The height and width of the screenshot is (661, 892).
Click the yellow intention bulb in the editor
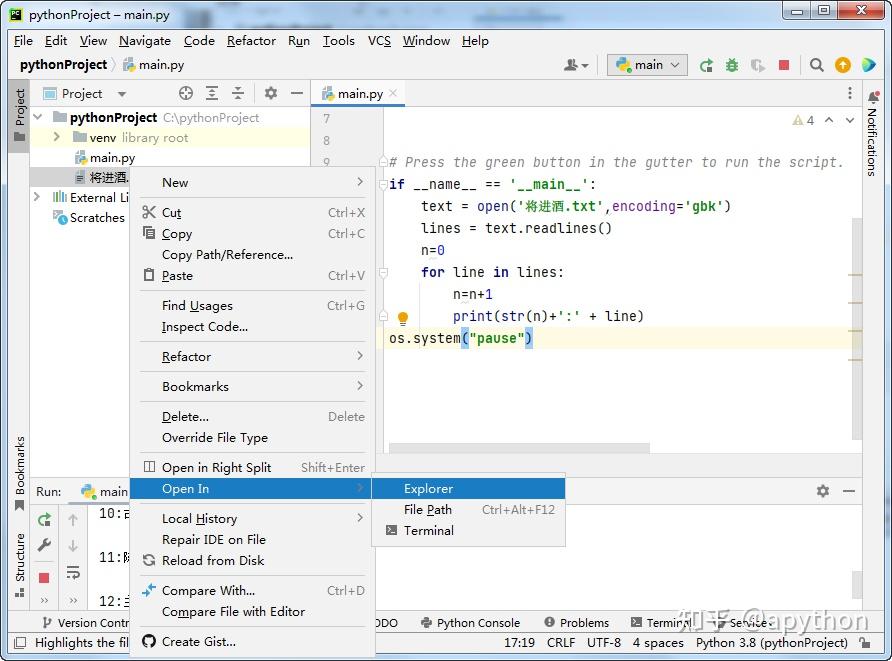(x=402, y=318)
